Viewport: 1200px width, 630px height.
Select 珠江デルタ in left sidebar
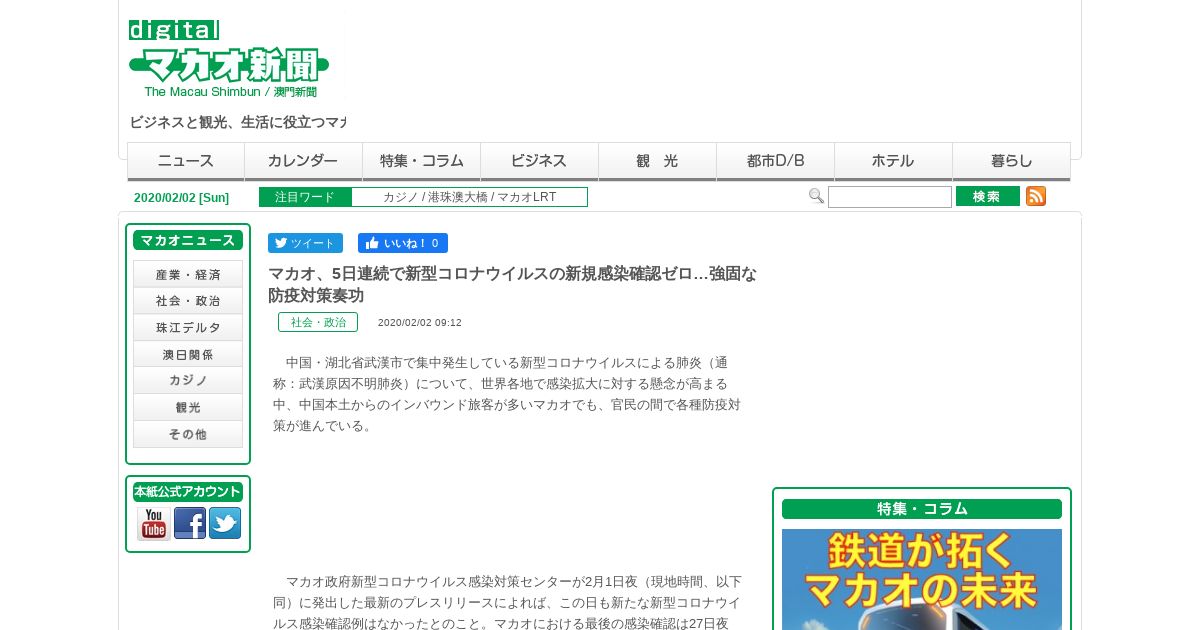tap(188, 327)
